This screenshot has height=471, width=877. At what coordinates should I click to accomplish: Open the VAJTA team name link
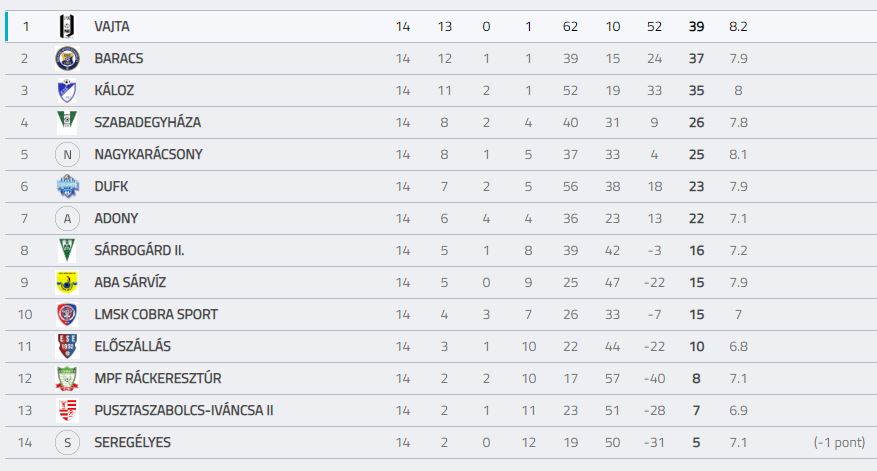coord(112,26)
